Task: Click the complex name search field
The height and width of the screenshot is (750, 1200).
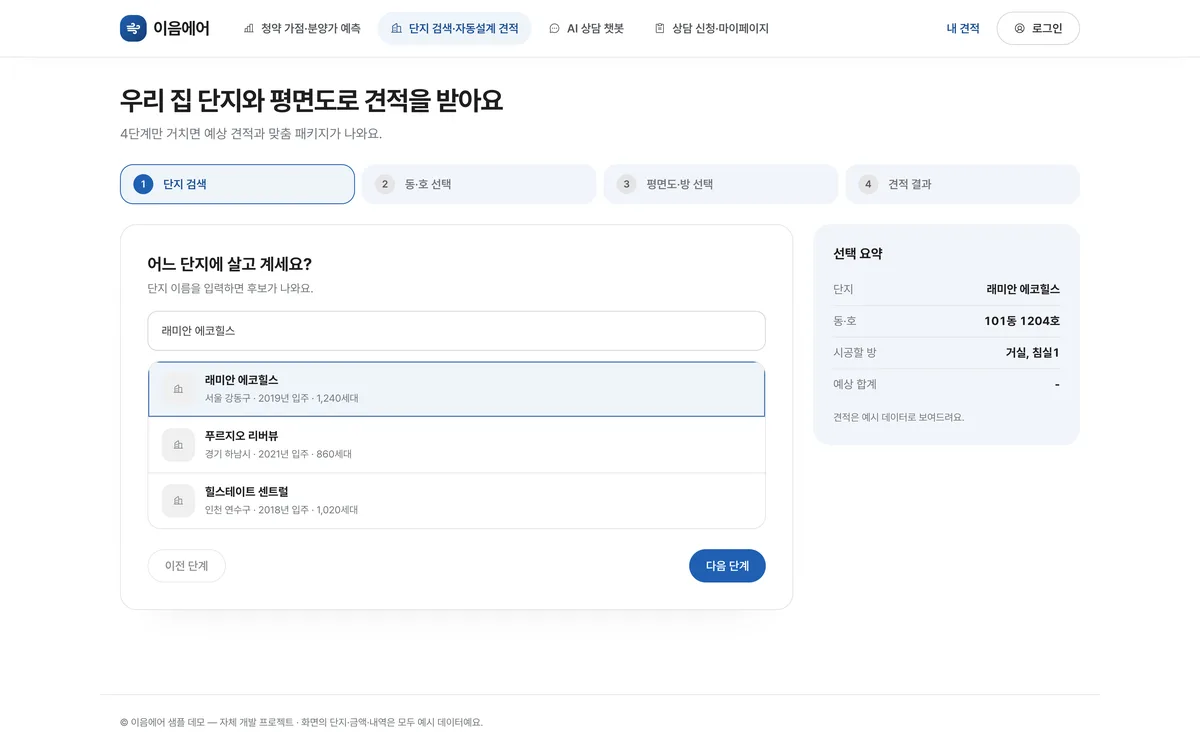Action: pos(456,330)
